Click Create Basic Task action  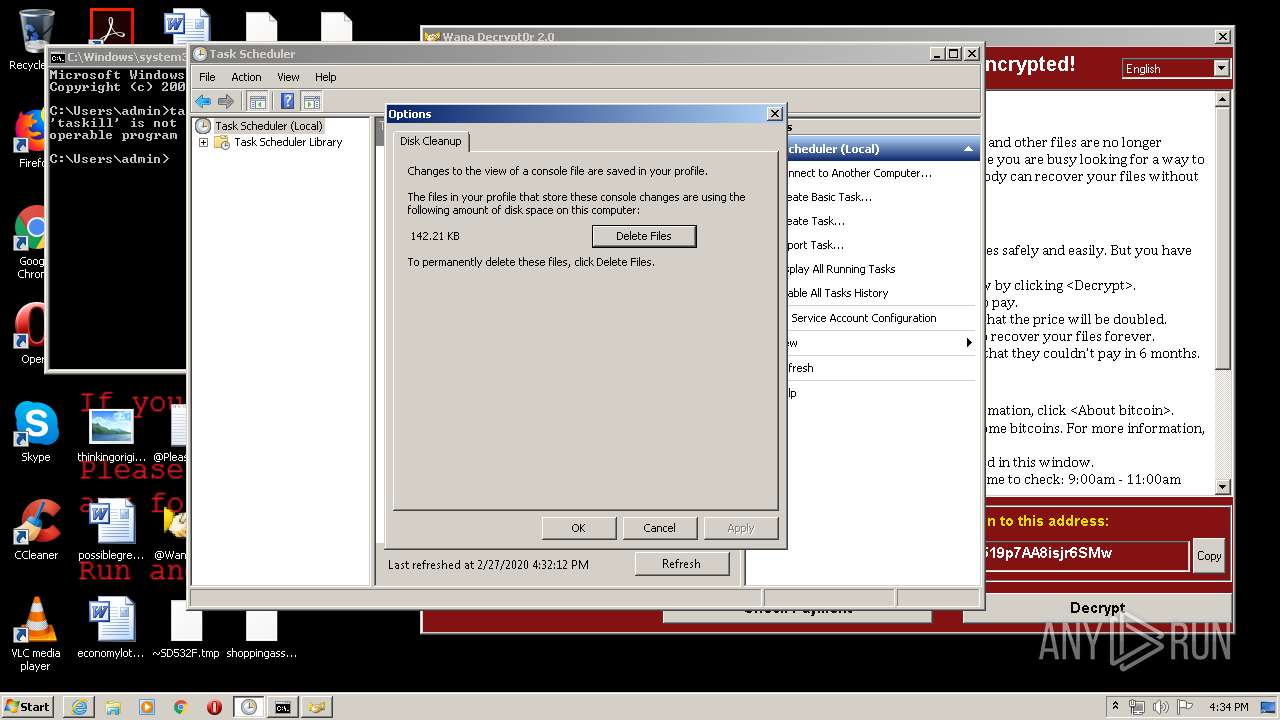pyautogui.click(x=829, y=197)
